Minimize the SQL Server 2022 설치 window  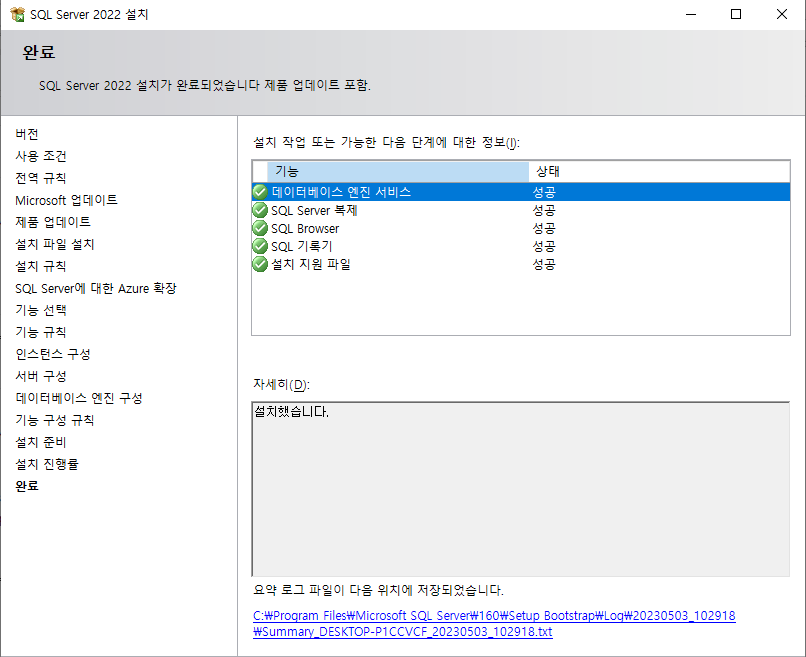pyautogui.click(x=691, y=14)
